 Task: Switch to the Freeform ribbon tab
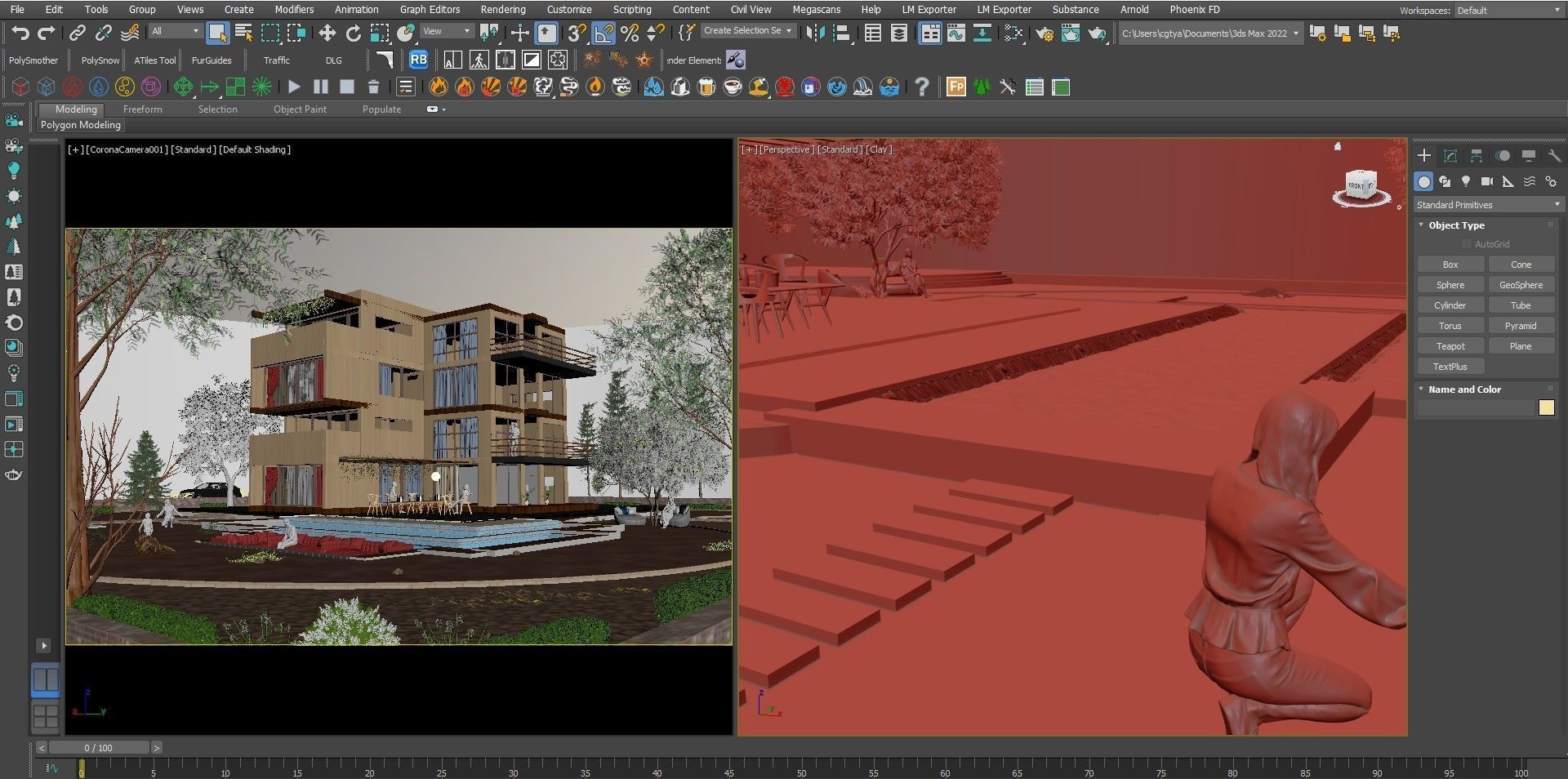coord(142,109)
